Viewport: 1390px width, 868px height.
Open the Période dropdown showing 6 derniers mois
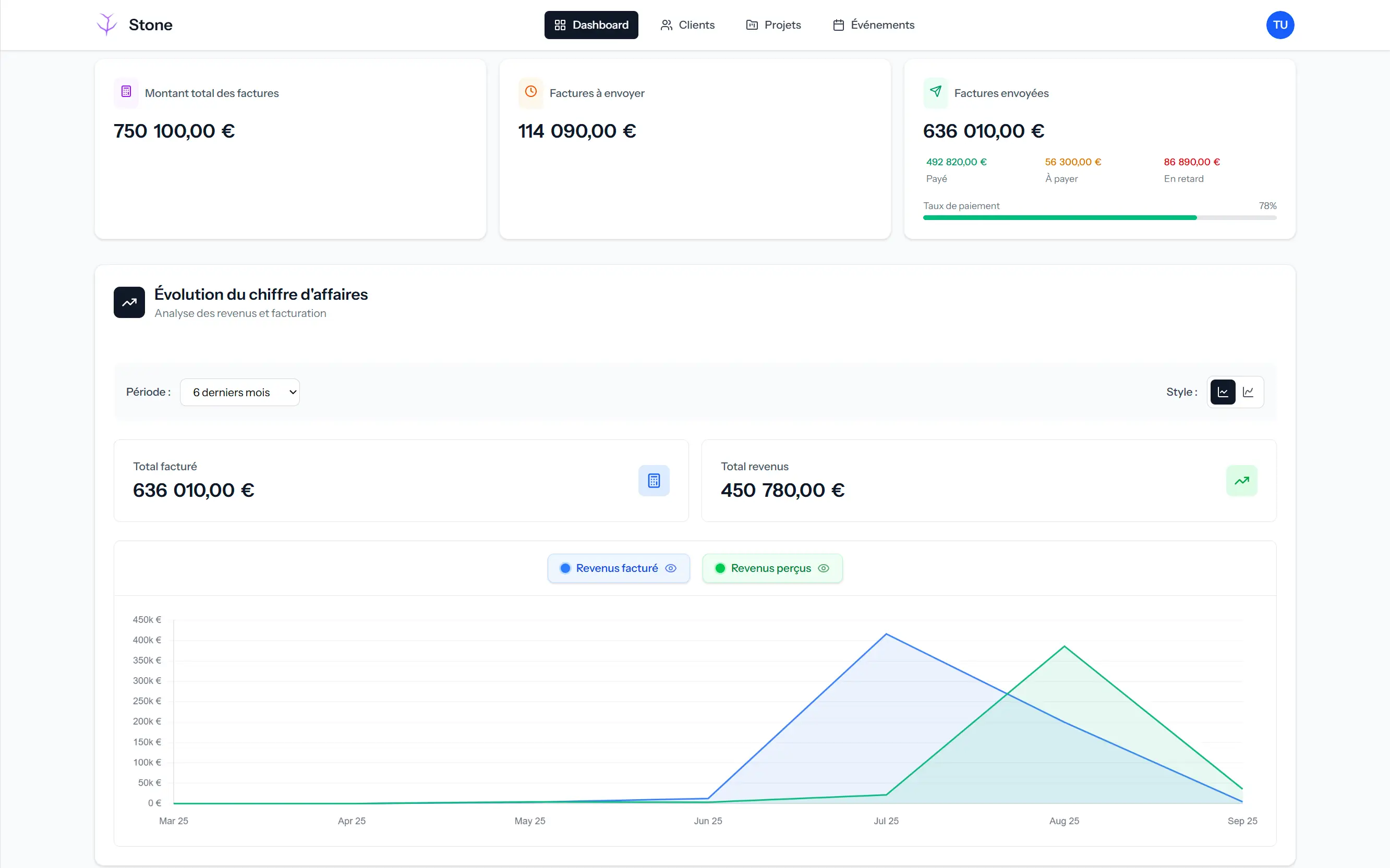point(239,392)
